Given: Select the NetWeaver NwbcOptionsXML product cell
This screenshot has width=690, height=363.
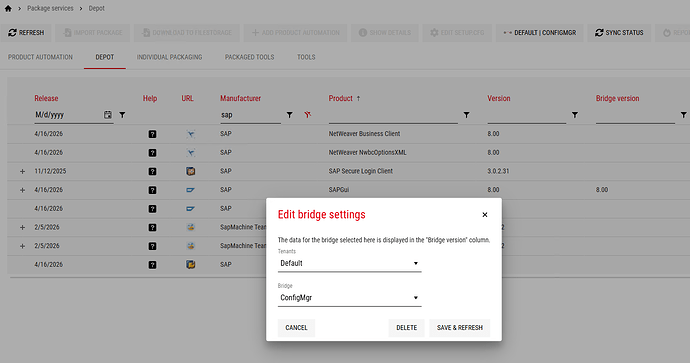Looking at the screenshot, I should [367, 152].
